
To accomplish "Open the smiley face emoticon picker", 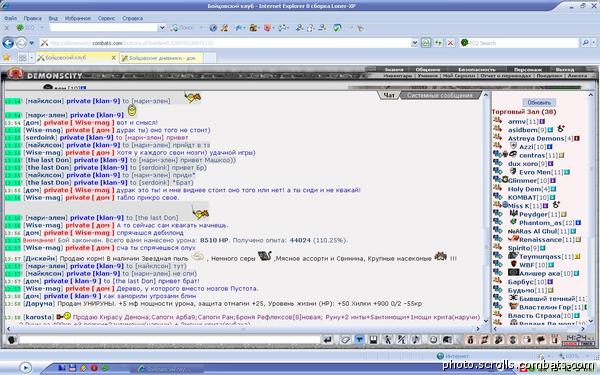I will pyautogui.click(x=433, y=339).
